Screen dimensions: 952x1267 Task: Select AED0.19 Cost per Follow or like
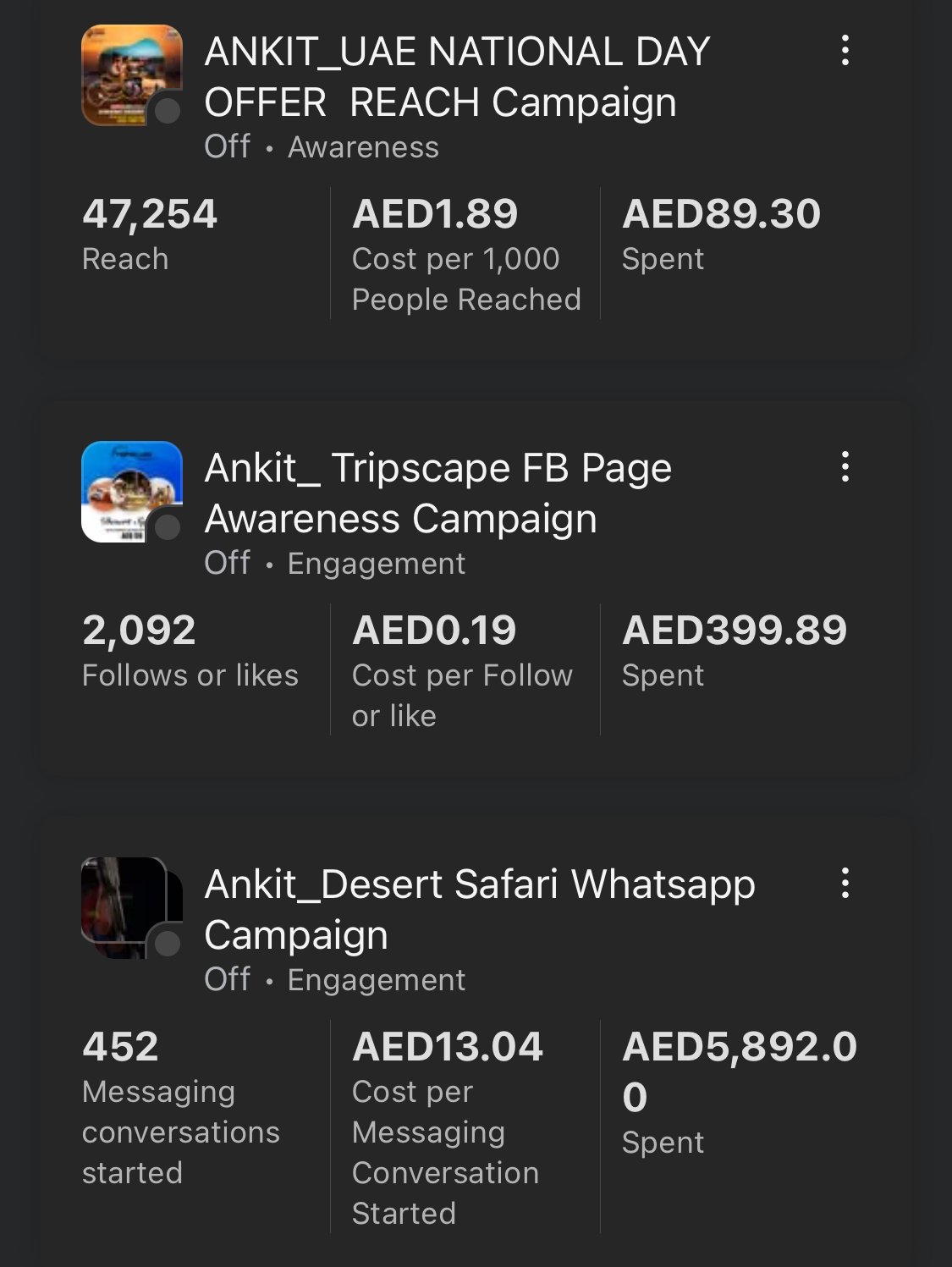tap(462, 670)
